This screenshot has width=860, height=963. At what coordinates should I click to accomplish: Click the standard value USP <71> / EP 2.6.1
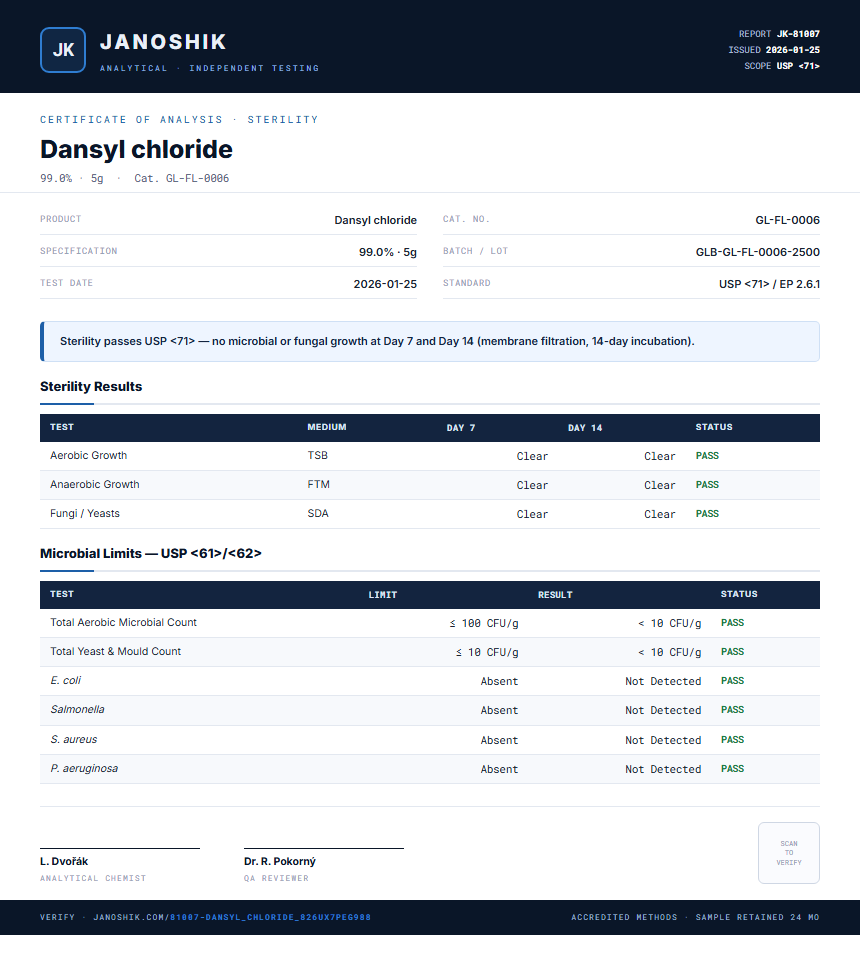pos(769,284)
